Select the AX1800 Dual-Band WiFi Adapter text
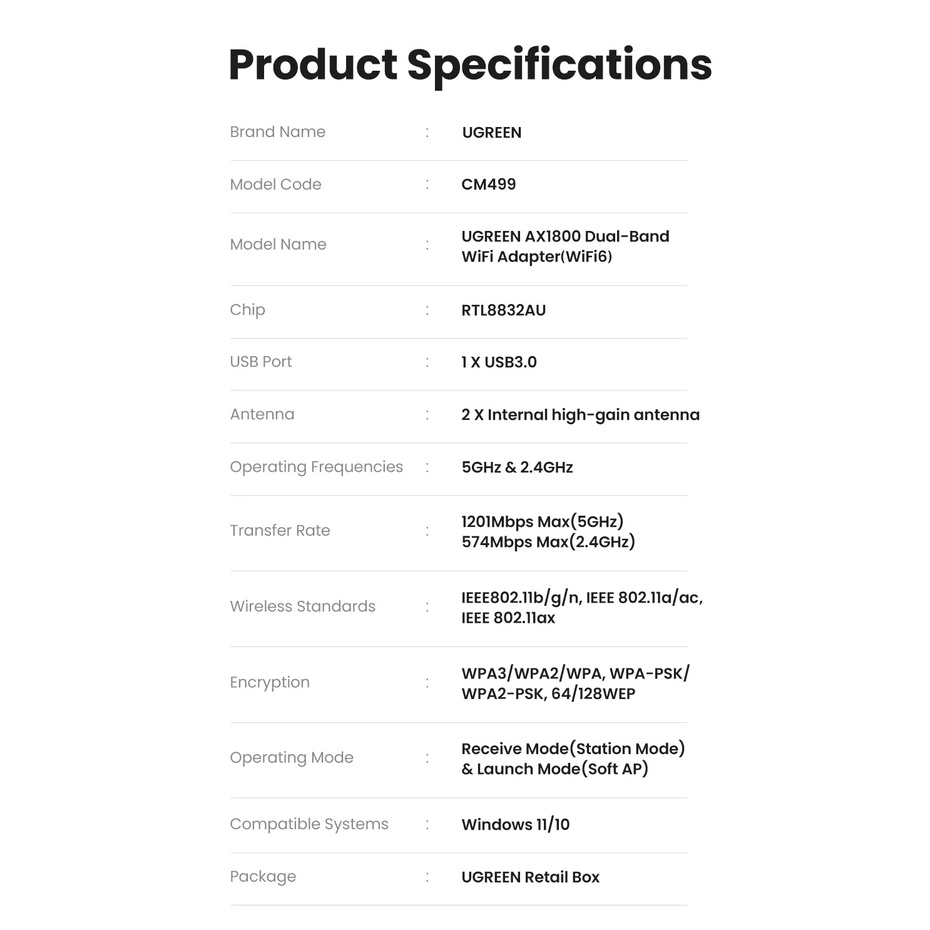This screenshot has width=930, height=930. pos(565,246)
